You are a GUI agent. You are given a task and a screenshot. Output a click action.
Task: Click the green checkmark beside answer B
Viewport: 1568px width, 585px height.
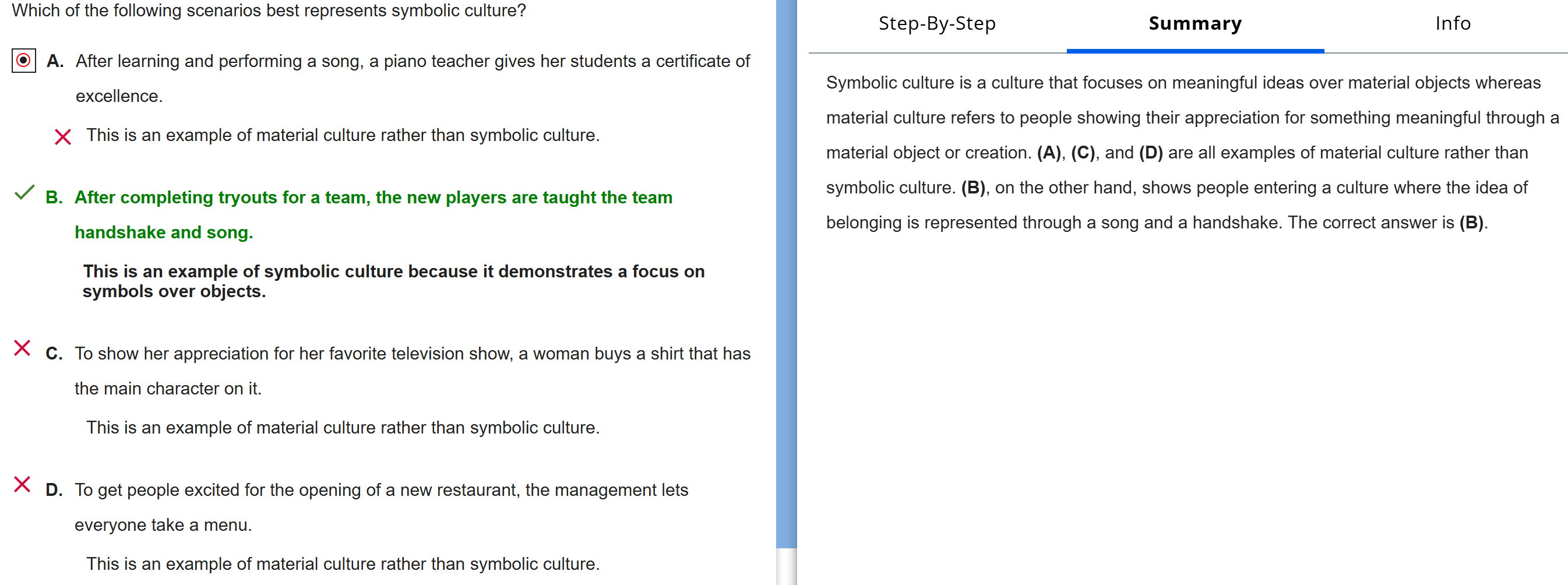pyautogui.click(x=24, y=193)
